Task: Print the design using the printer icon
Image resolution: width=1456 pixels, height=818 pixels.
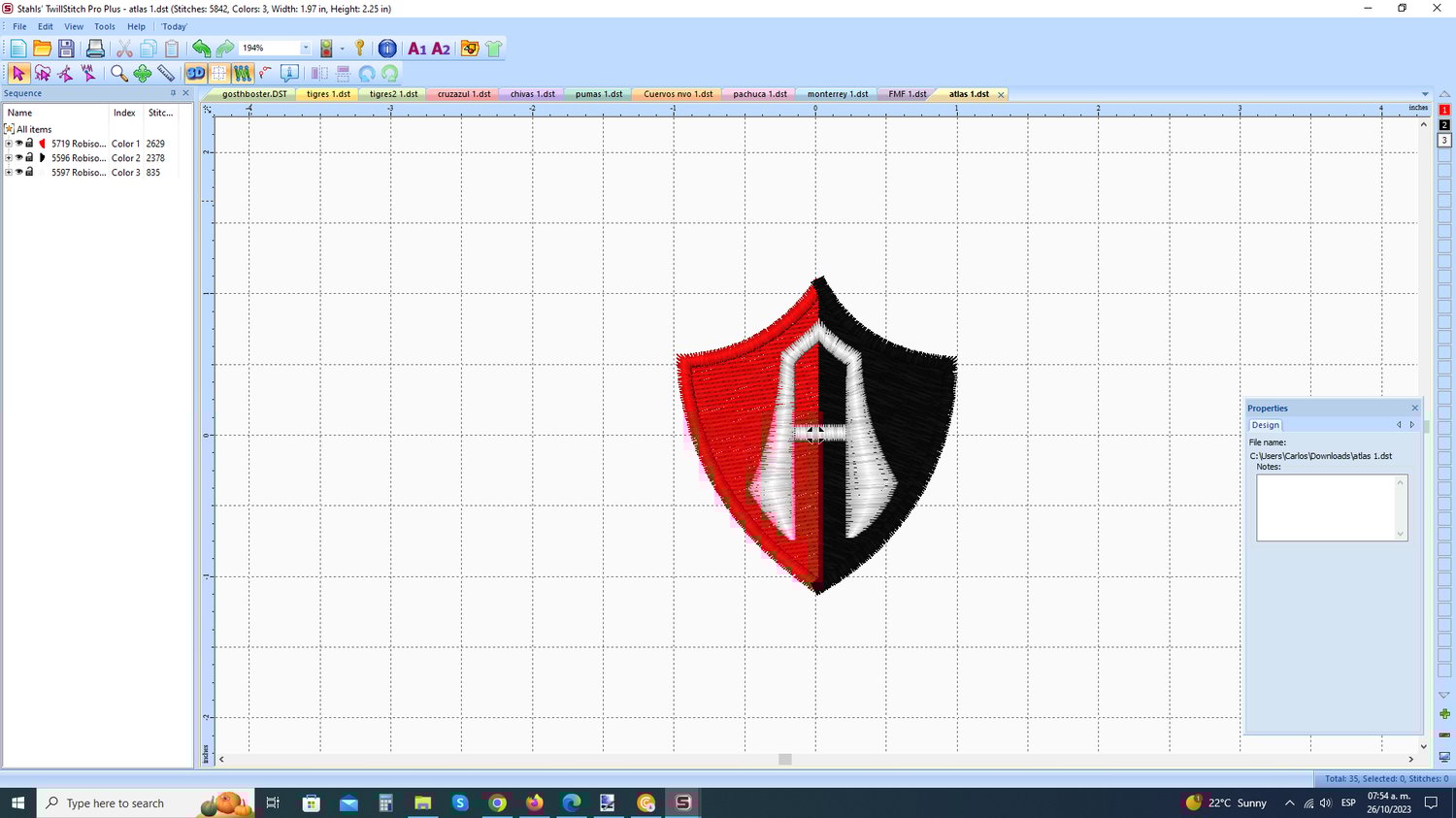Action: pos(95,49)
